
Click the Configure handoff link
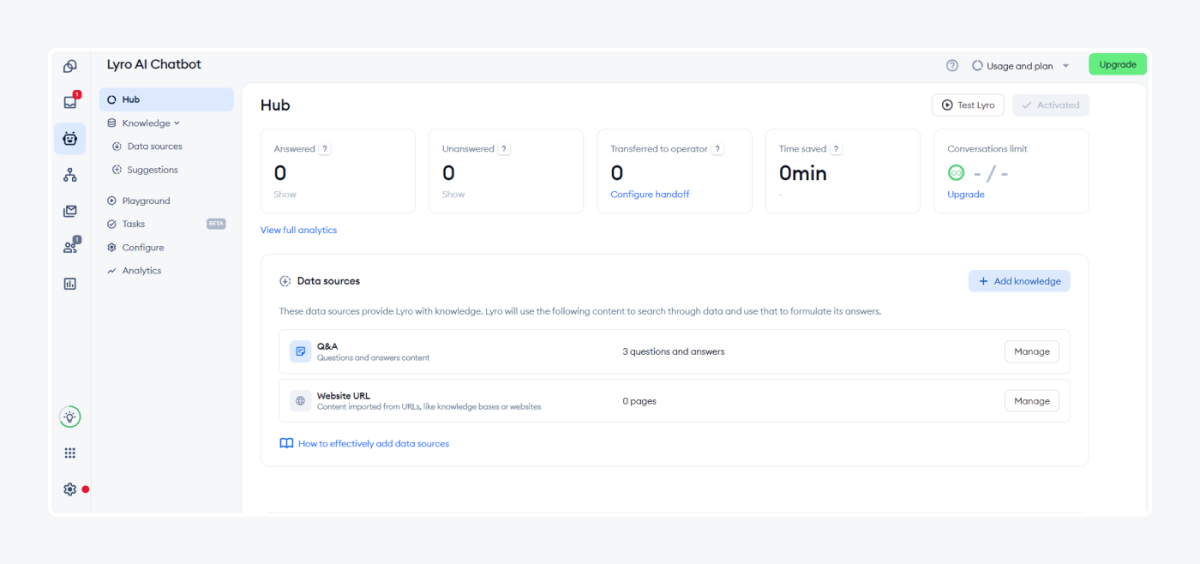(x=650, y=194)
